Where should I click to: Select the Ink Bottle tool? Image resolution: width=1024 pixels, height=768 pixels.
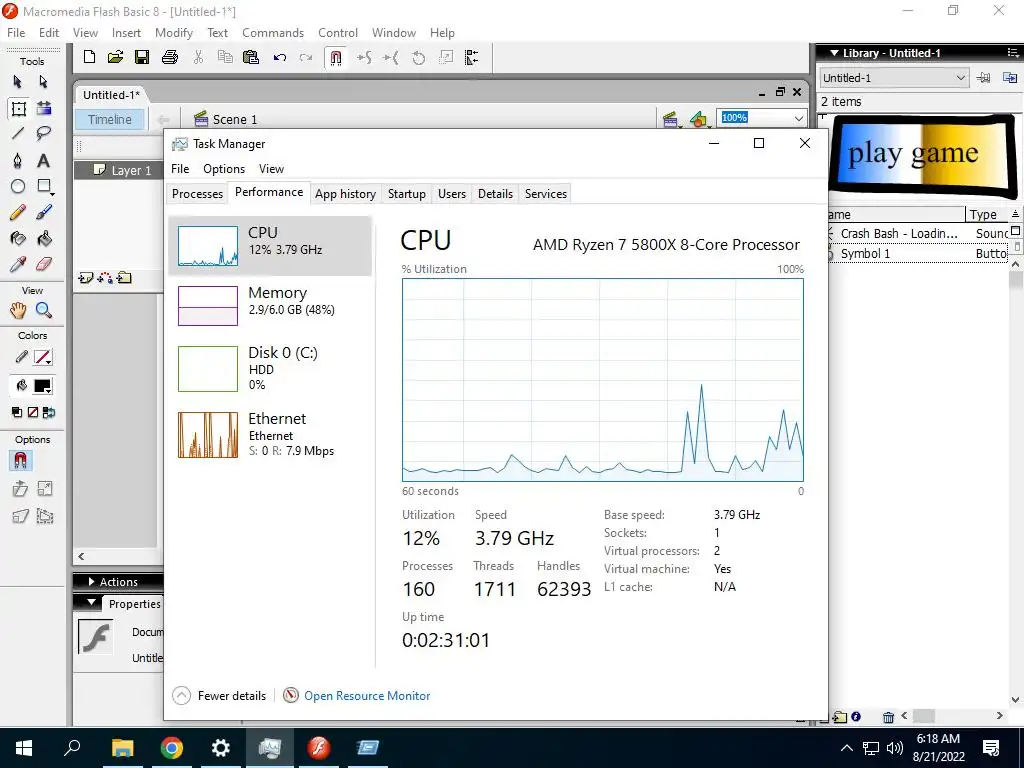tap(18, 238)
